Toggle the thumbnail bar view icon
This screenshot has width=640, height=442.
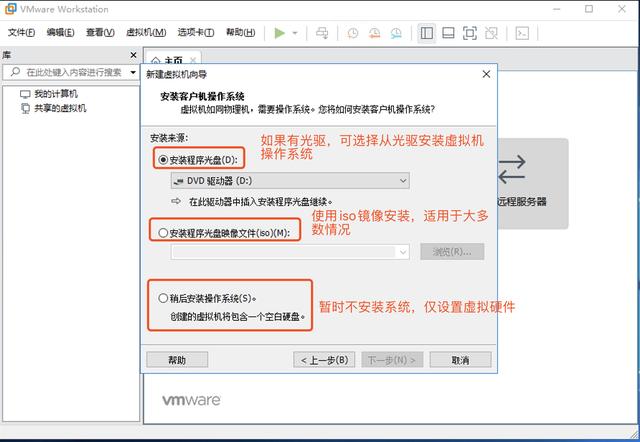pos(448,33)
